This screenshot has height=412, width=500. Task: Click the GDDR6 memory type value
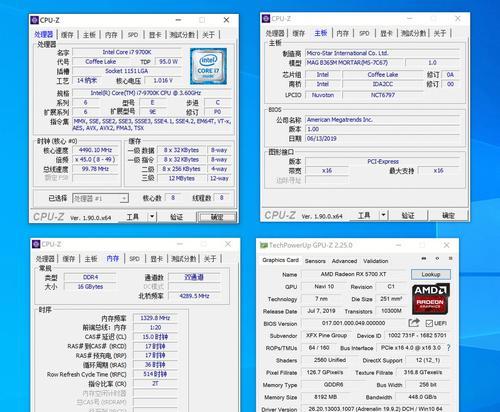pyautogui.click(x=333, y=385)
